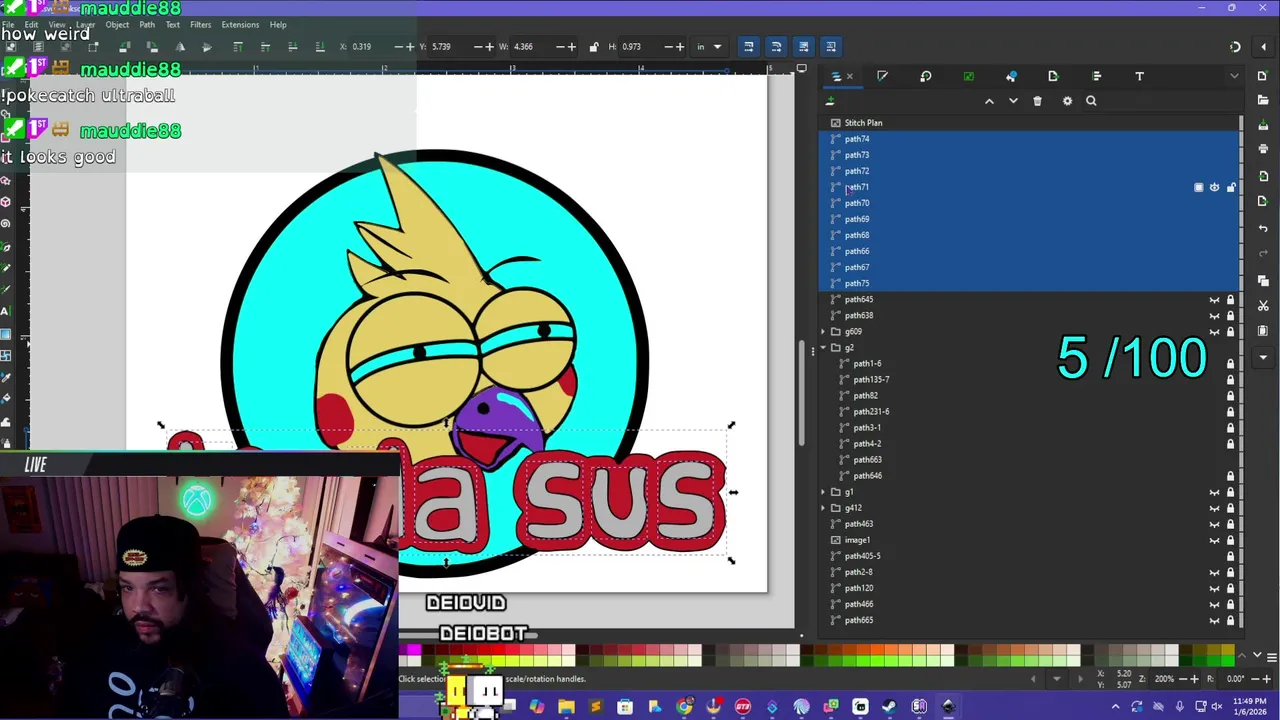Open the units dropdown showing in
1280x720 pixels.
point(709,47)
